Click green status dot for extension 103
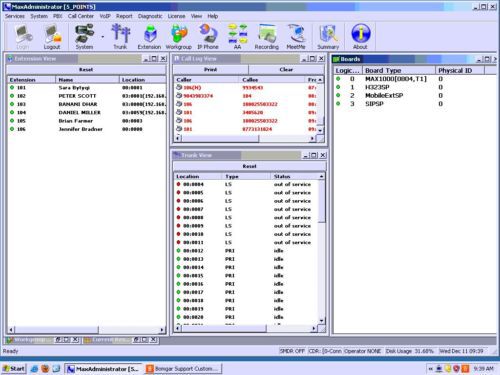The image size is (500, 375). [12, 104]
